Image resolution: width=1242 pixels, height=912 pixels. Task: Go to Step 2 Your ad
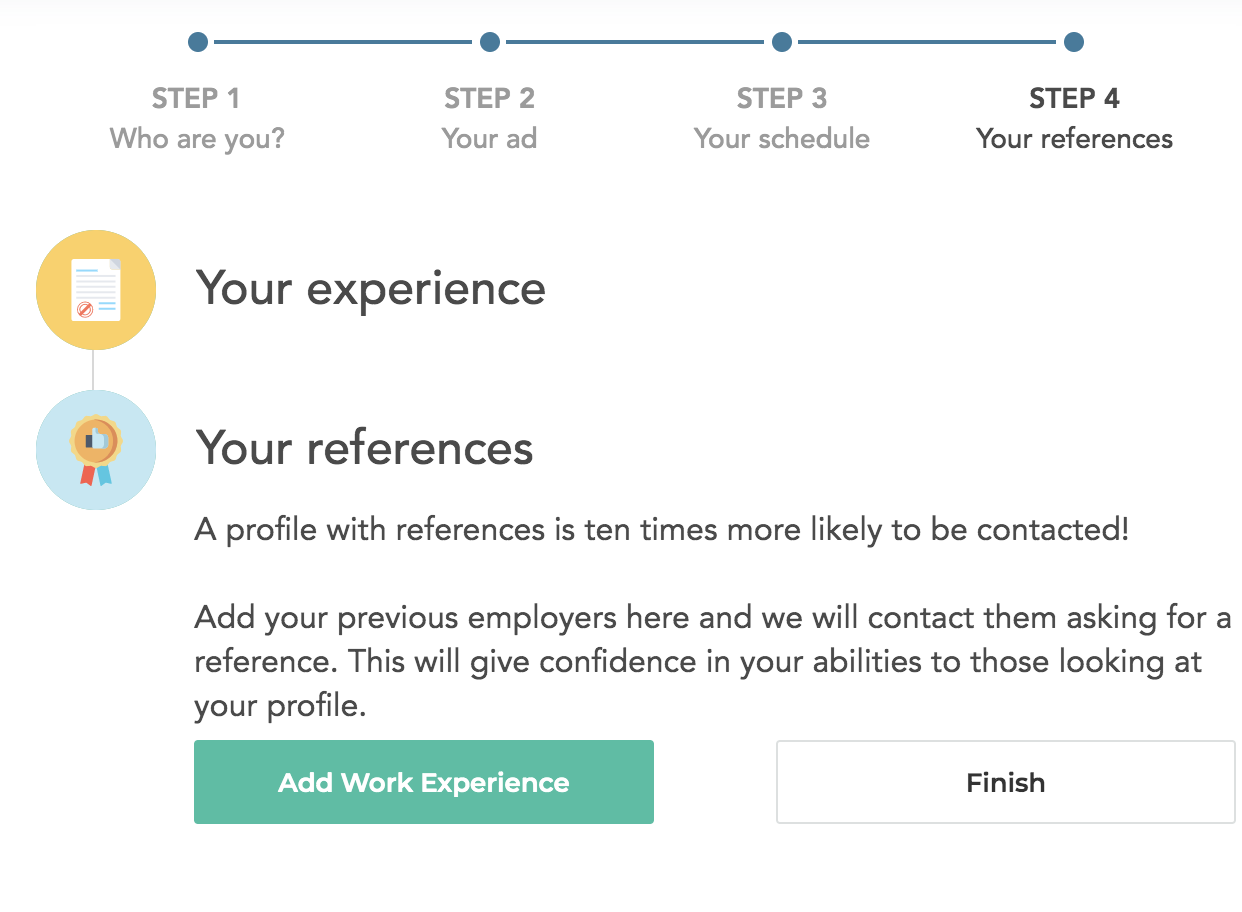[490, 118]
